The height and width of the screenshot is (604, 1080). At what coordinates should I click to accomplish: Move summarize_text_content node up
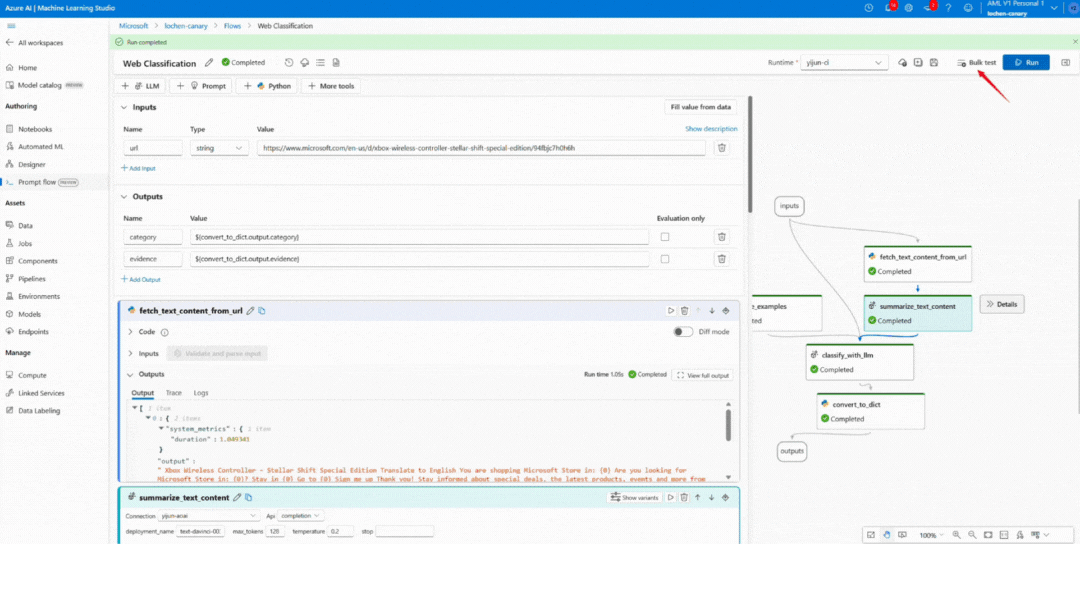click(x=698, y=497)
